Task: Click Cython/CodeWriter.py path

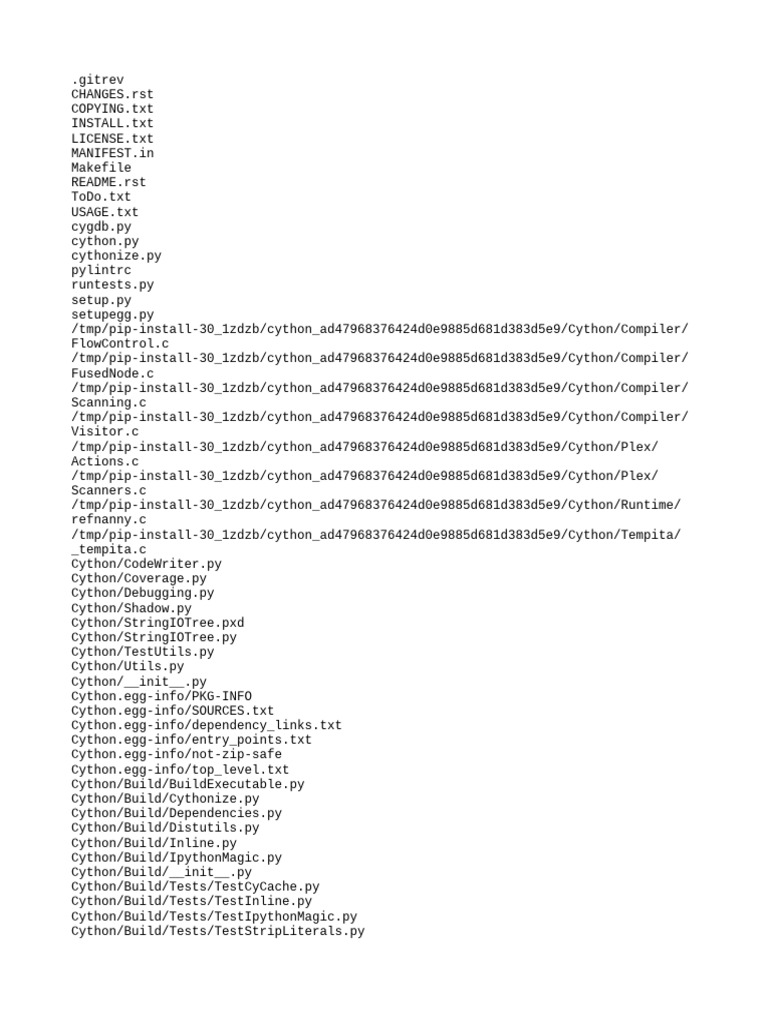Action: [146, 564]
